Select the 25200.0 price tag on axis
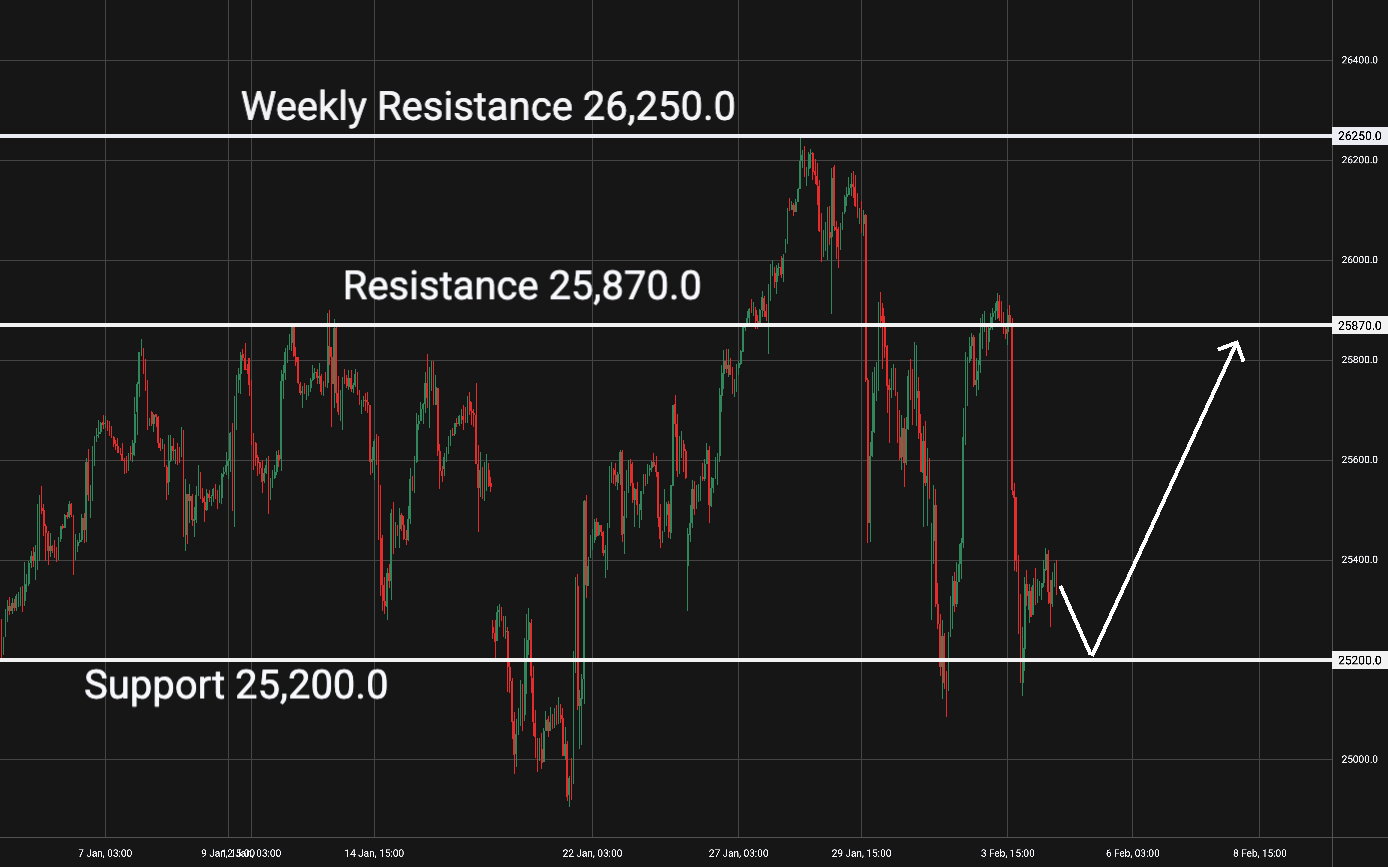The height and width of the screenshot is (867, 1388). [x=1359, y=660]
